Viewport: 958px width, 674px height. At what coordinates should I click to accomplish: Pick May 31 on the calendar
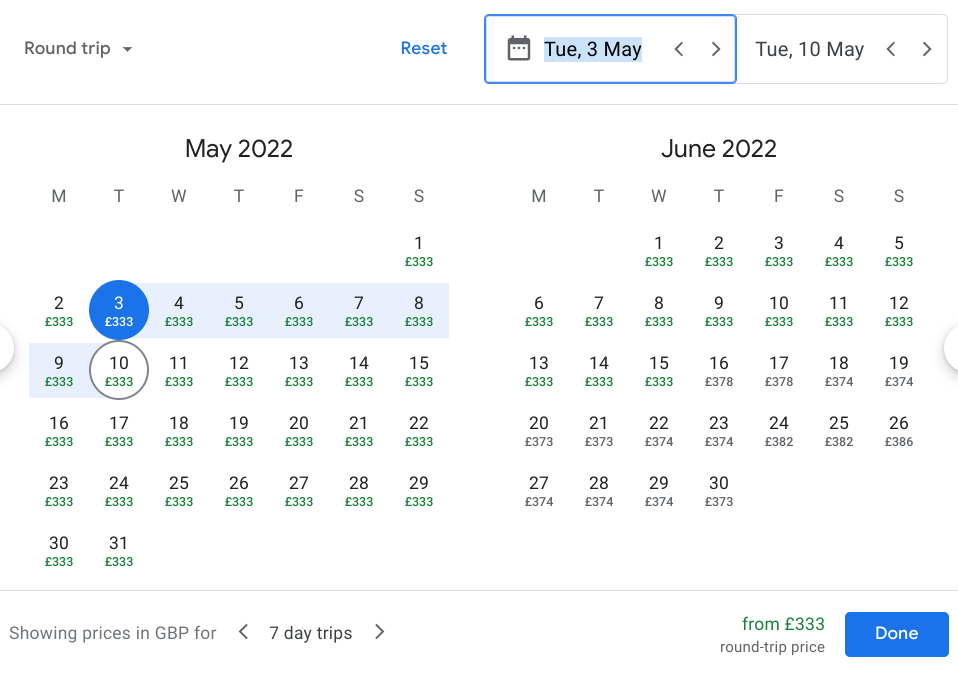click(x=119, y=550)
